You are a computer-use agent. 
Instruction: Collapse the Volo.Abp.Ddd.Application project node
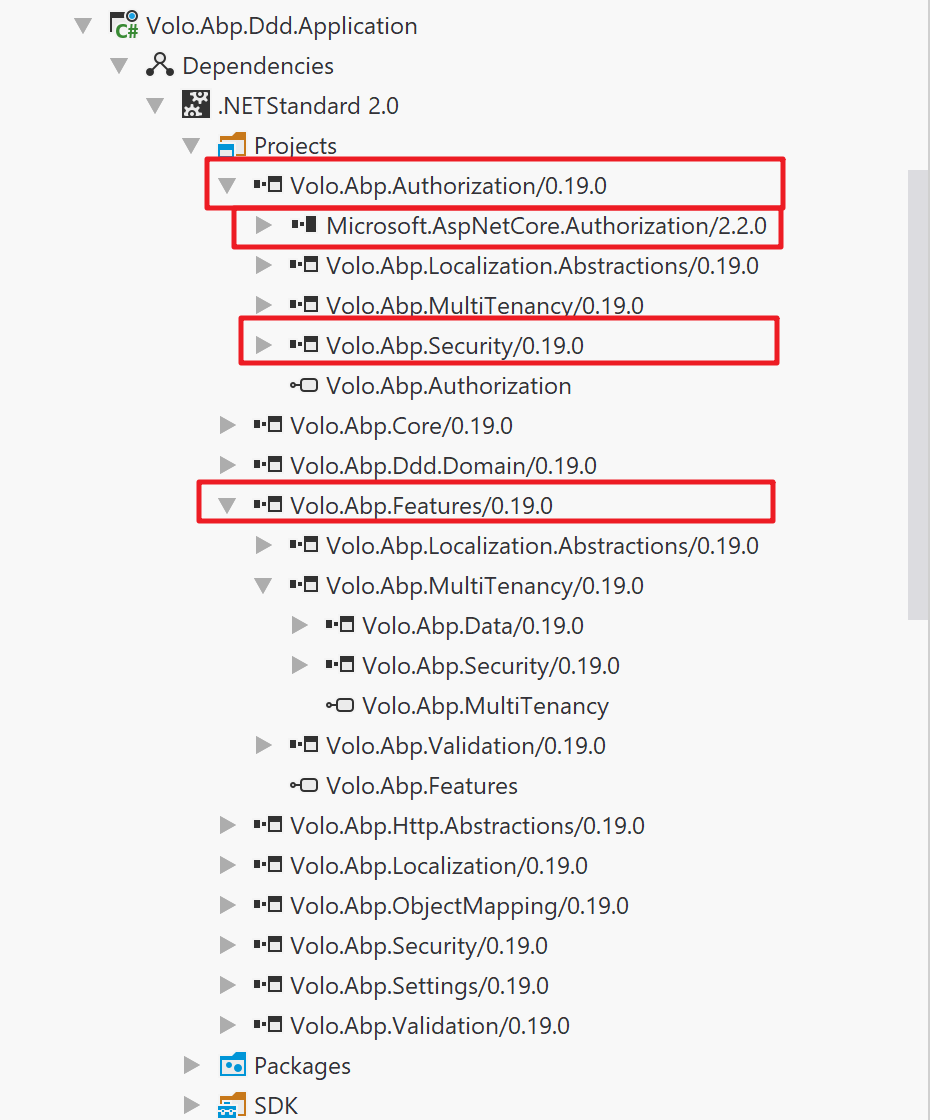tap(83, 25)
